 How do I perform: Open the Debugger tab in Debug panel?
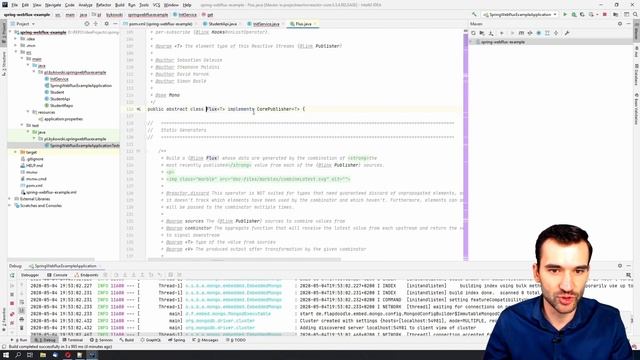(x=29, y=276)
